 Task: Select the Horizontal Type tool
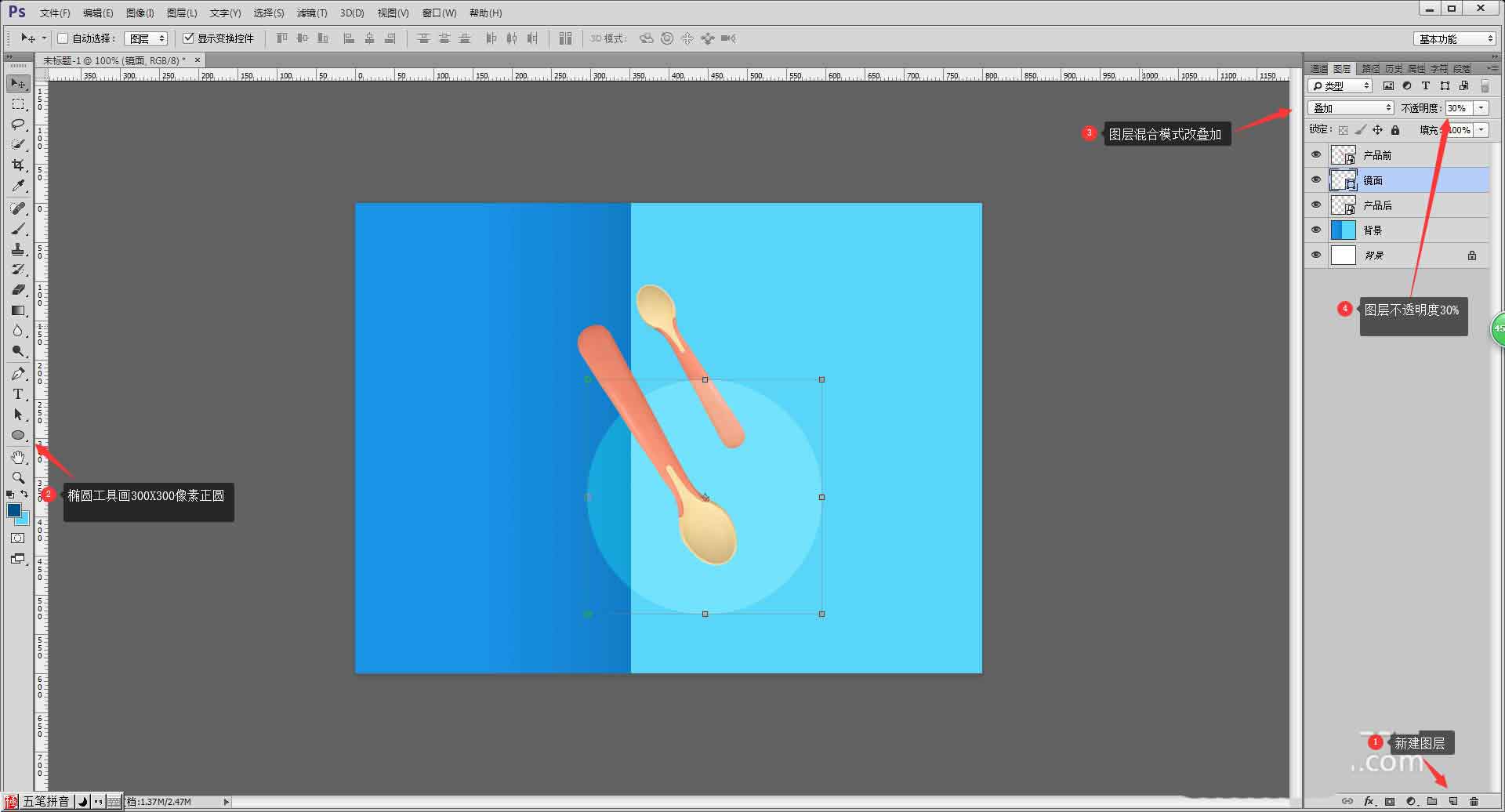point(18,394)
